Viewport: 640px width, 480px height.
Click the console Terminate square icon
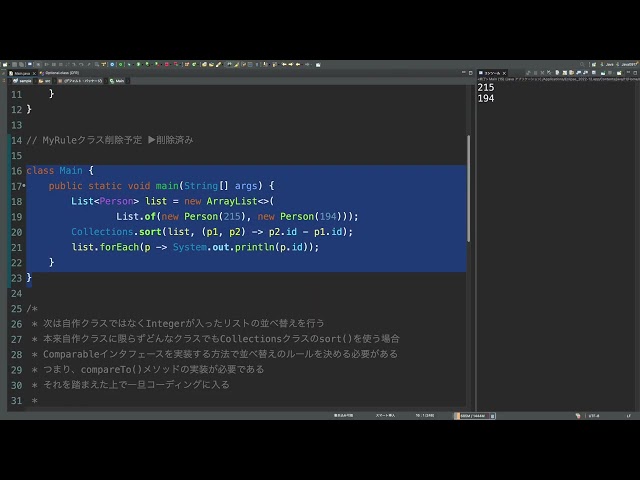[536, 73]
